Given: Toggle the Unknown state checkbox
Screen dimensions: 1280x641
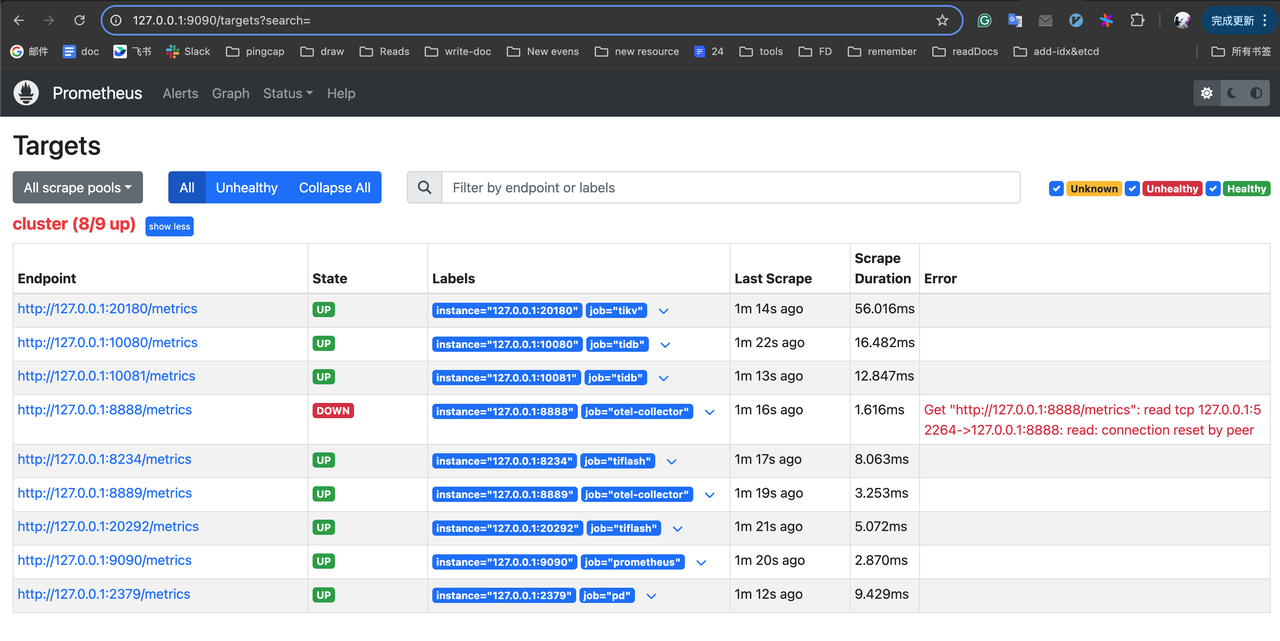Looking at the screenshot, I should click(1056, 188).
